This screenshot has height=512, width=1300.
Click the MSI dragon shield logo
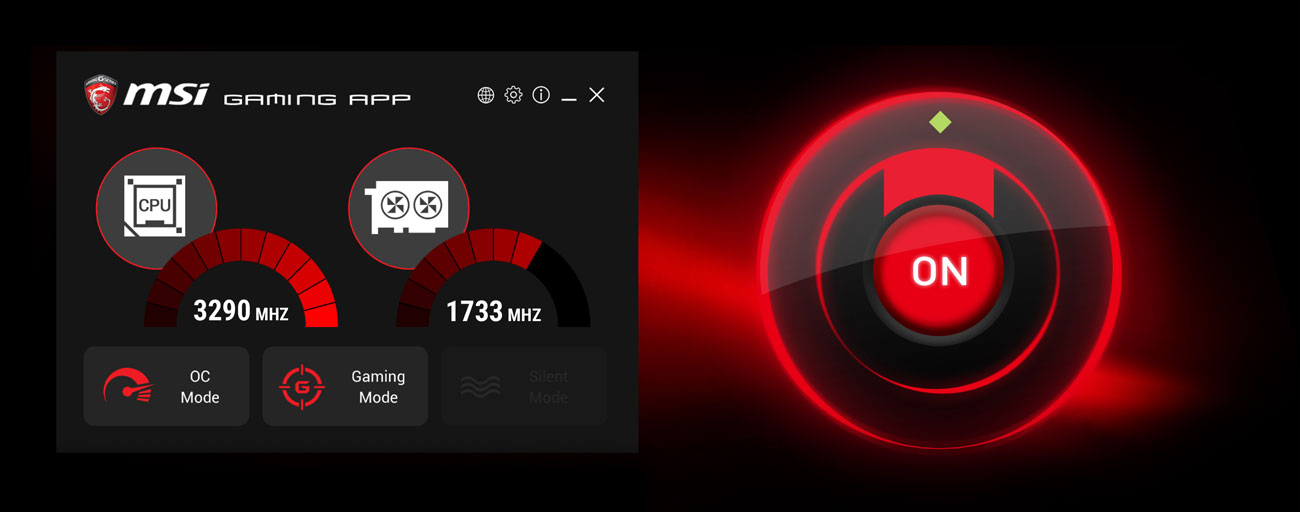100,94
